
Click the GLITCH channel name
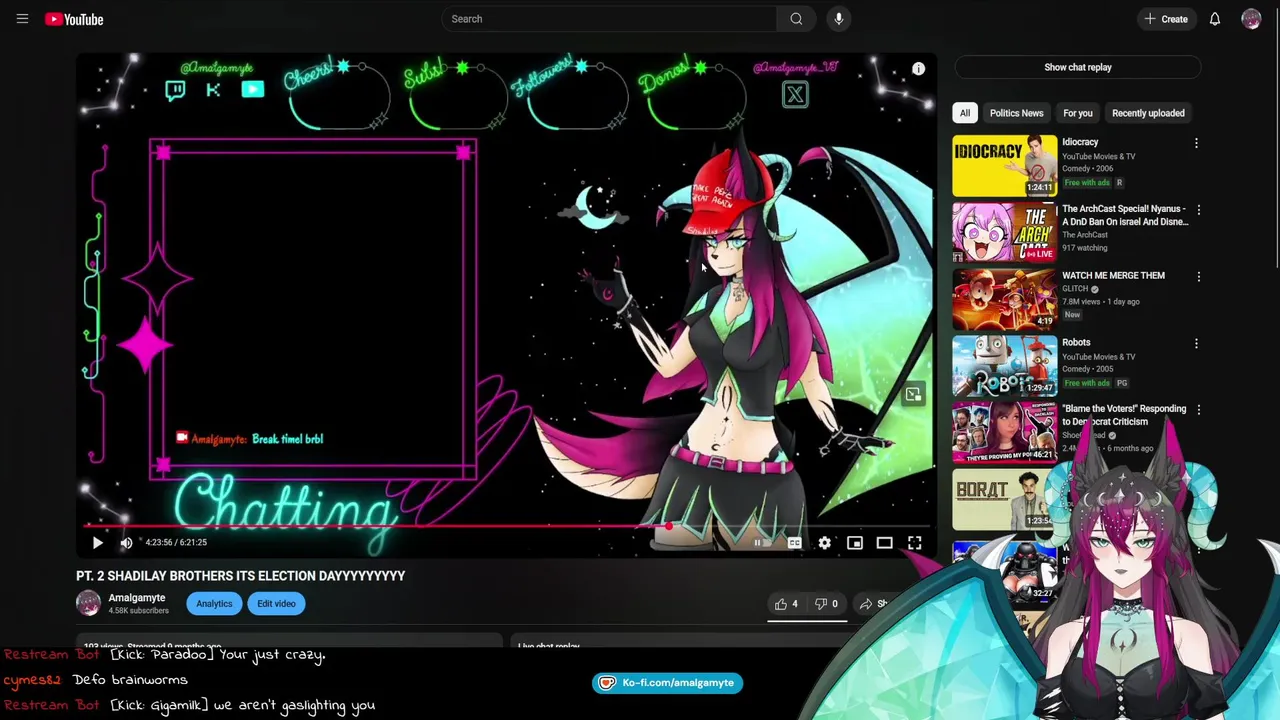click(x=1075, y=288)
